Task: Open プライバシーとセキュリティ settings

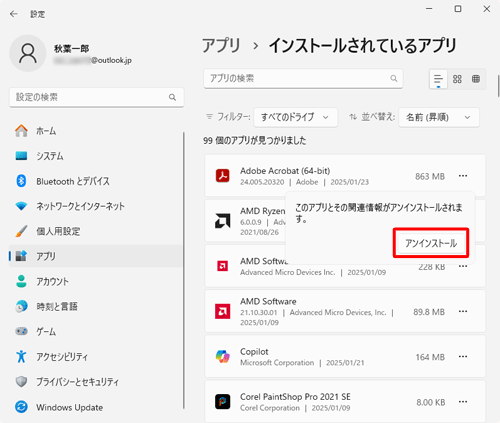Action: [x=96, y=382]
